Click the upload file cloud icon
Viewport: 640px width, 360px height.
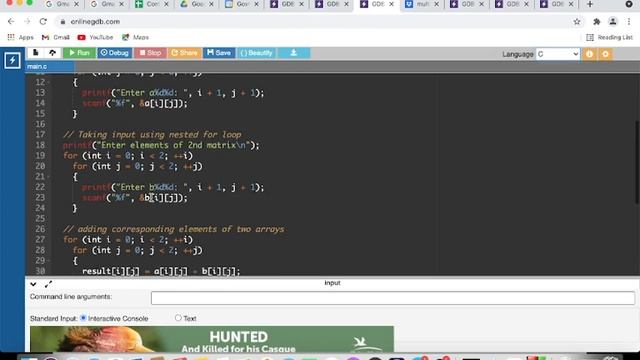[x=52, y=53]
